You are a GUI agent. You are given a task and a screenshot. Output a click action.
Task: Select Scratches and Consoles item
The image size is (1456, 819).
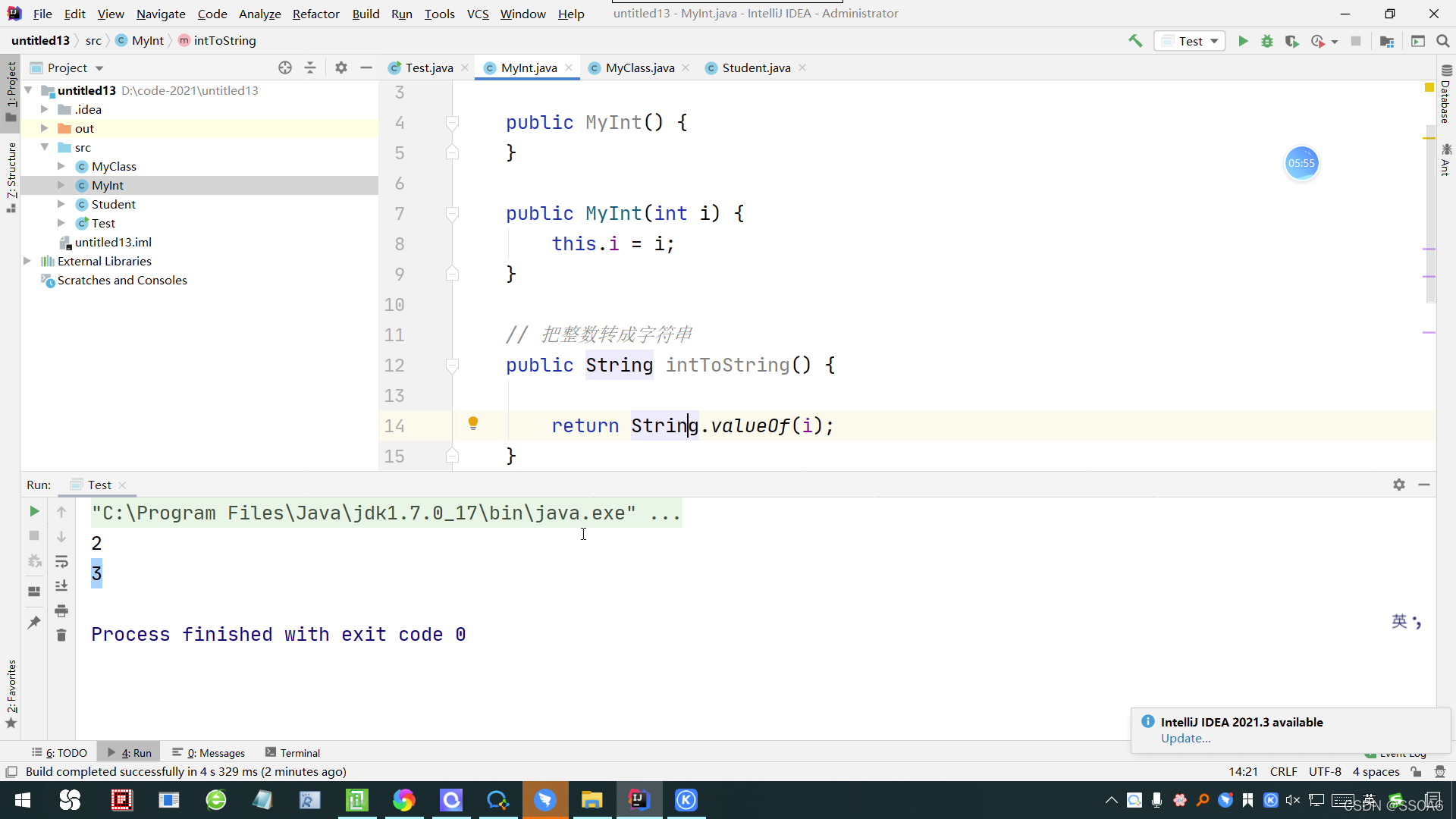pos(121,280)
